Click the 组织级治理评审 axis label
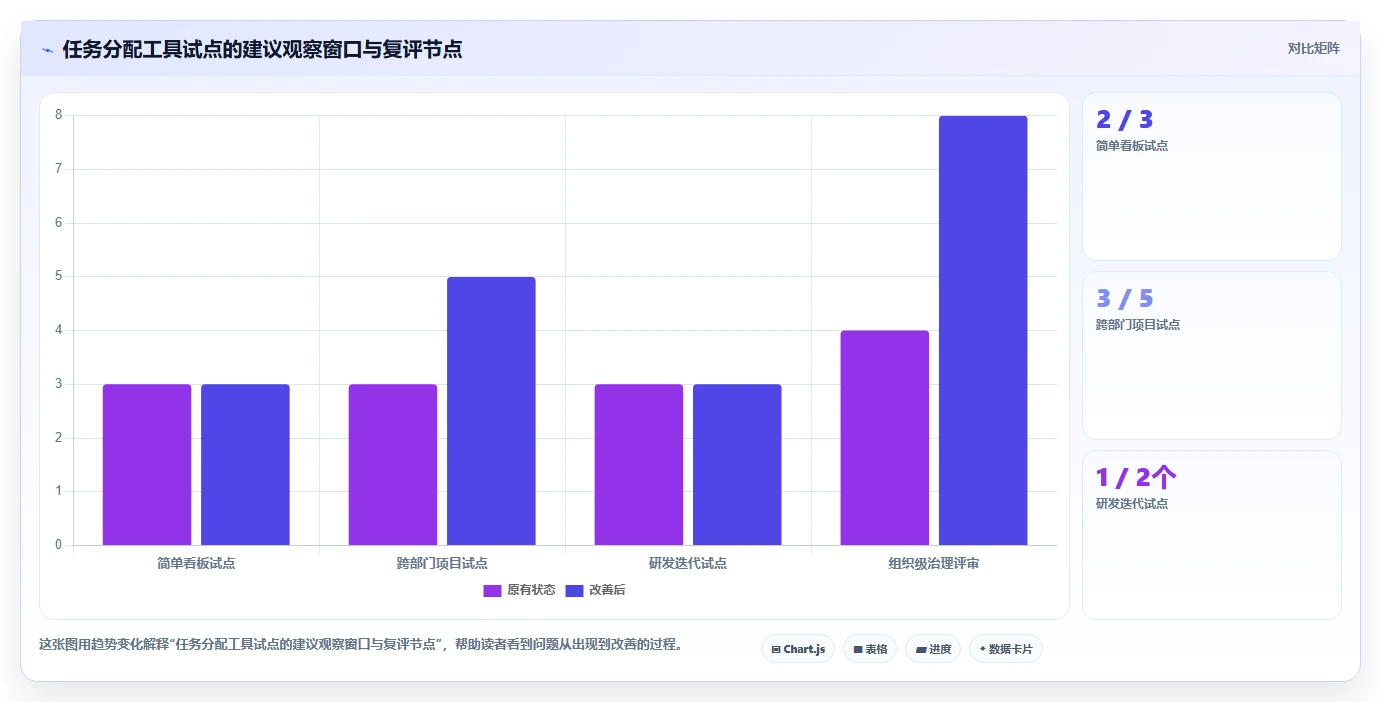The image size is (1381, 702). click(x=934, y=563)
